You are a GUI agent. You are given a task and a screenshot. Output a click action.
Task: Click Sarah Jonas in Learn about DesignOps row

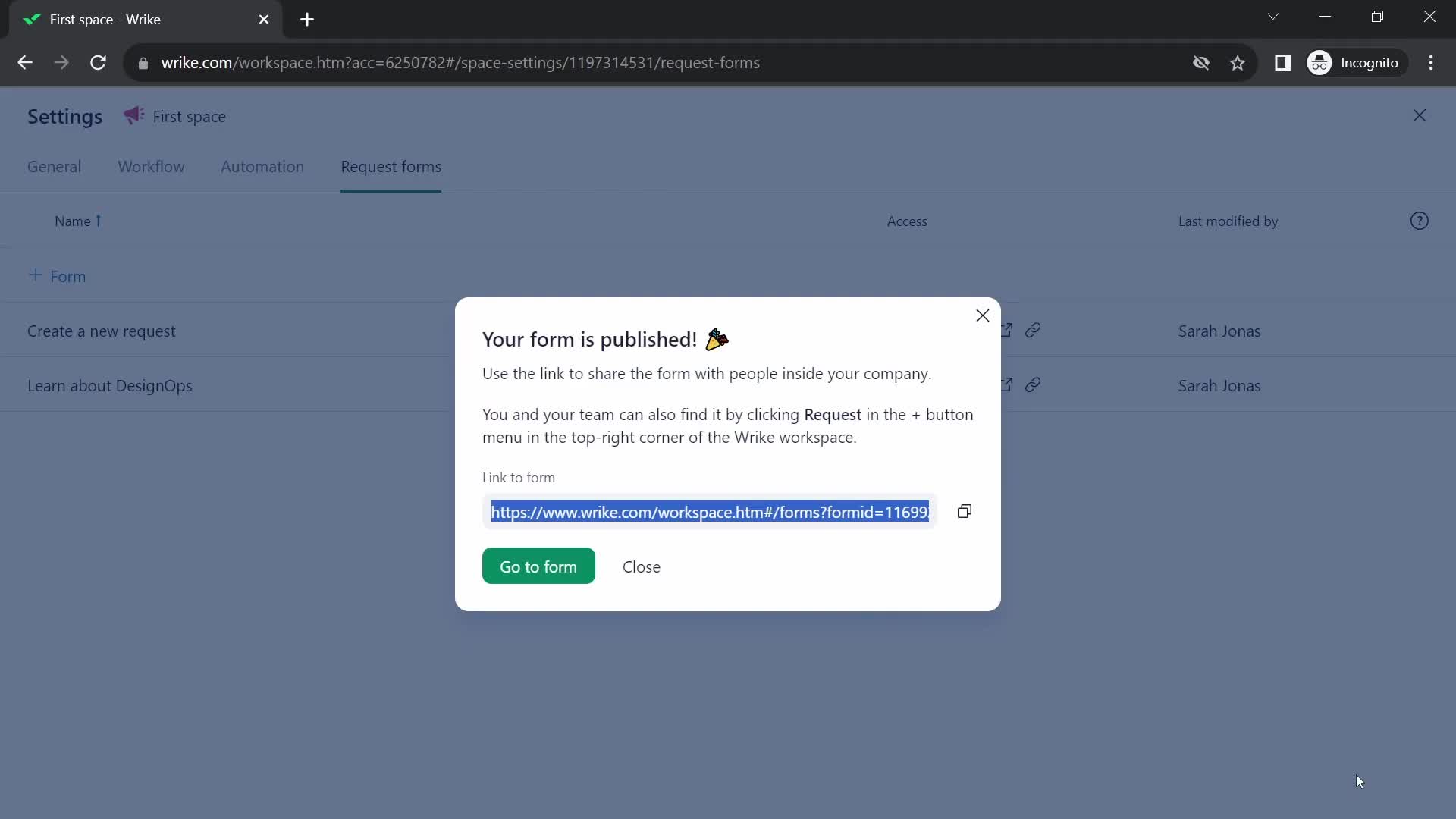[x=1219, y=386]
